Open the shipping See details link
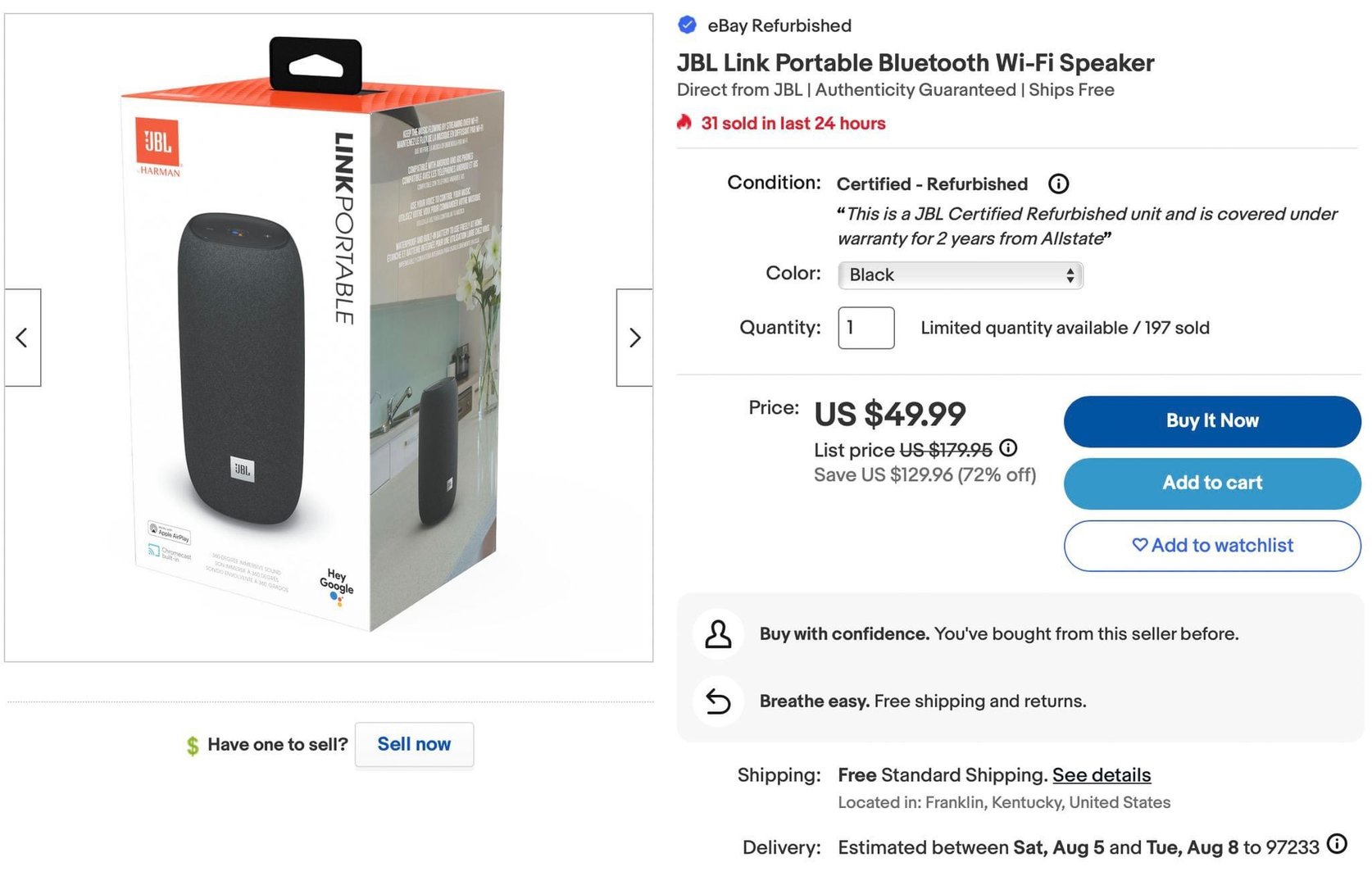This screenshot has height=885, width=1372. 1101,775
